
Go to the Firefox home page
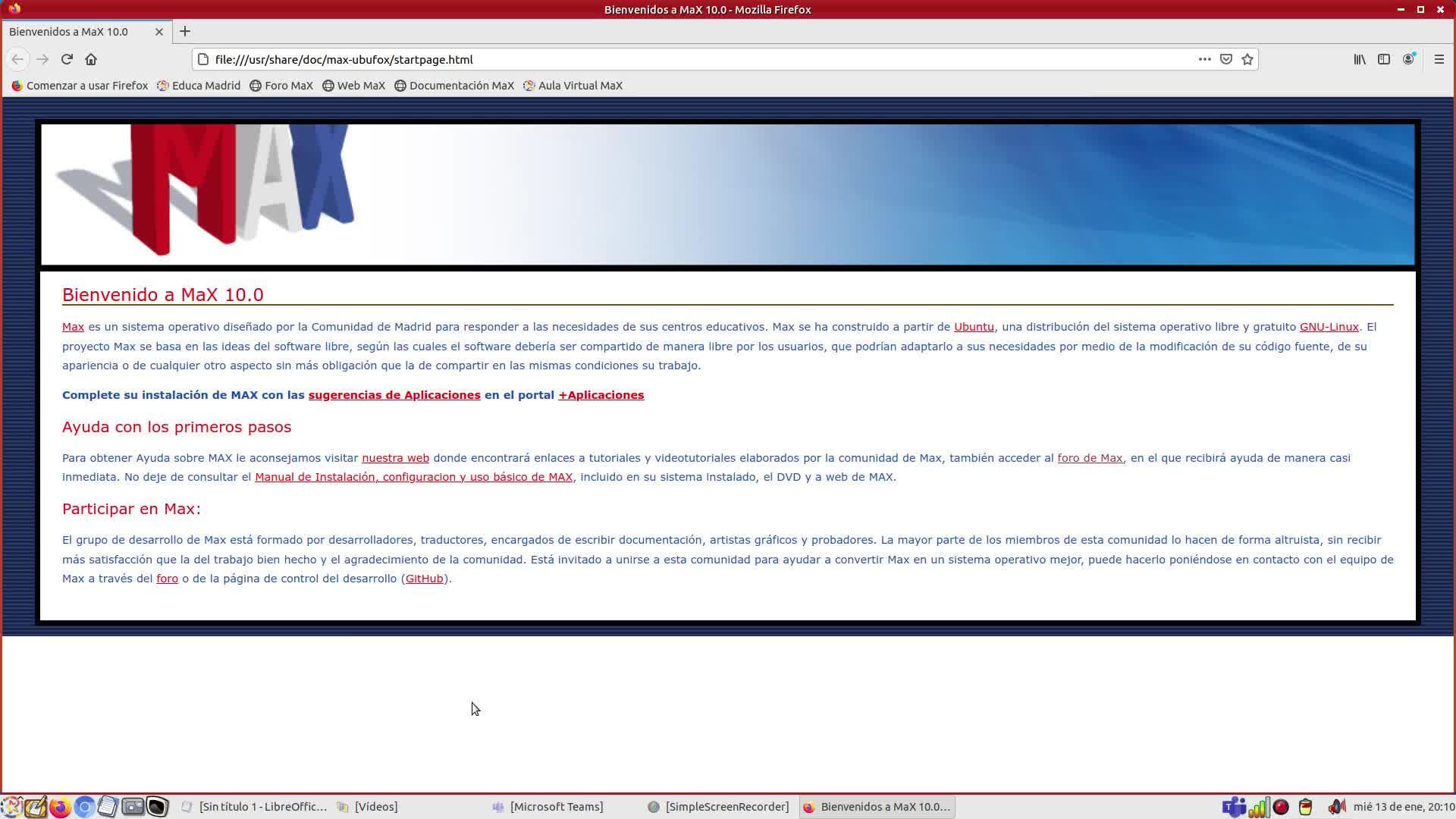point(91,59)
